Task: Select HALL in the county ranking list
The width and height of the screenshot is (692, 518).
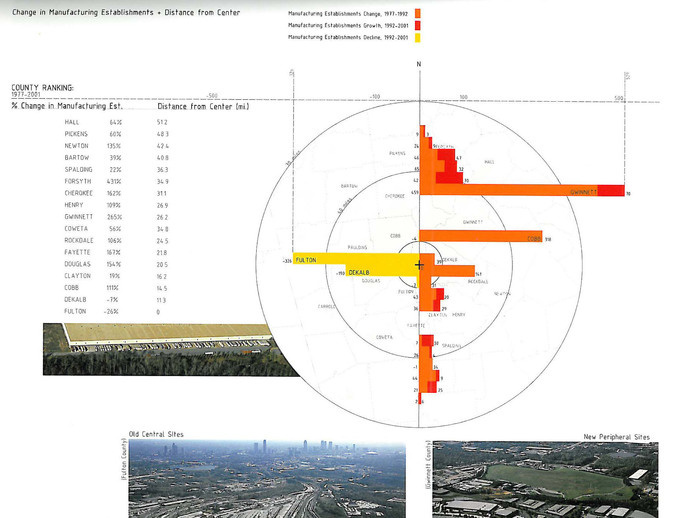Action: tap(72, 122)
